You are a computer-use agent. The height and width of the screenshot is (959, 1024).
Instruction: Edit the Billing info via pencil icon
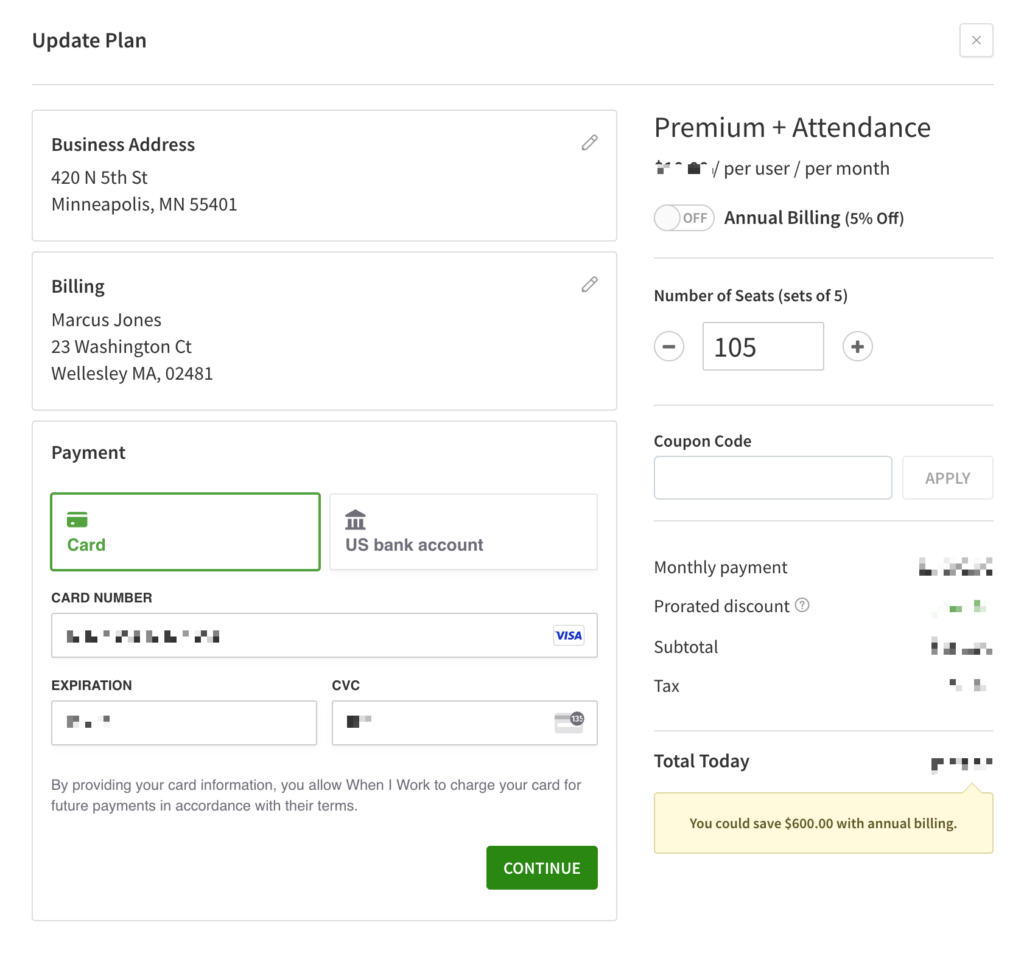coord(589,284)
